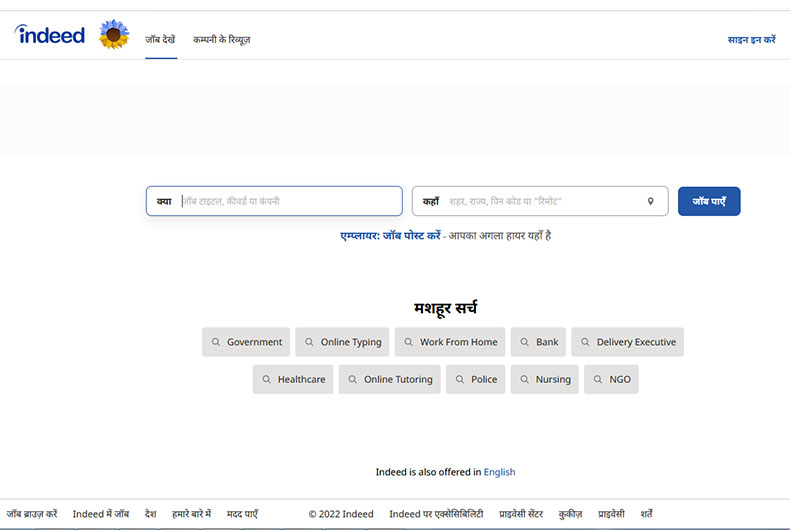This screenshot has height=530, width=790.
Task: Focus the कहाँ location input field
Action: (x=540, y=201)
